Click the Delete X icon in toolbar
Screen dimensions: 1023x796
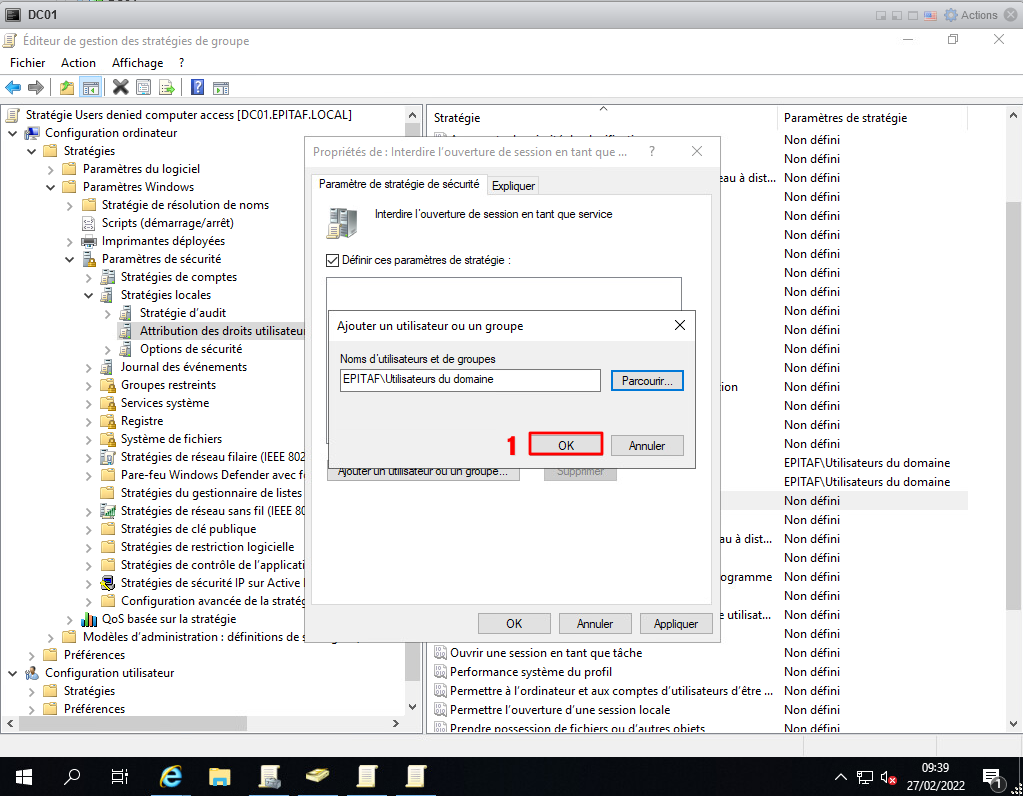(121, 87)
